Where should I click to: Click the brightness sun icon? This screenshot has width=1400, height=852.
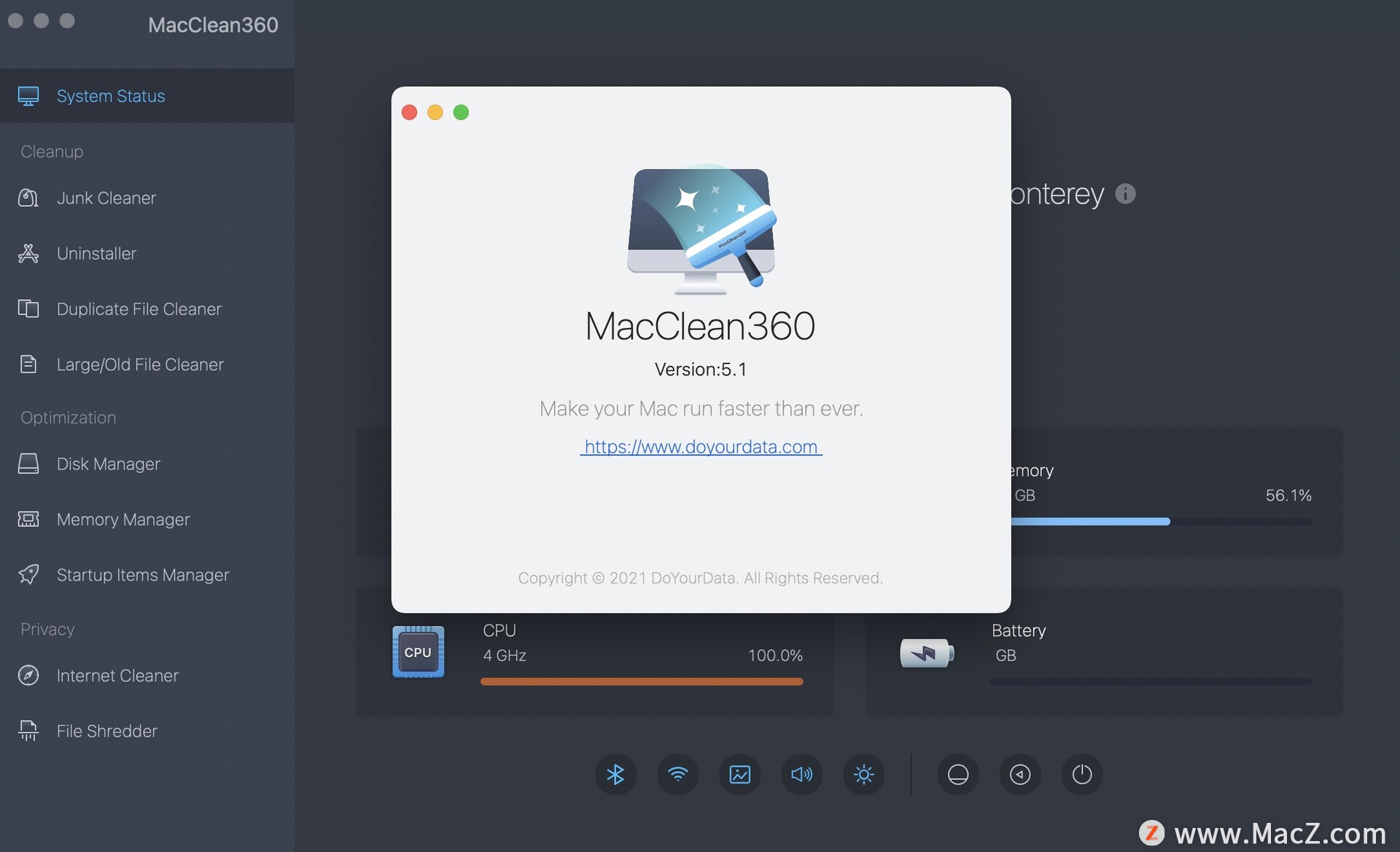863,774
